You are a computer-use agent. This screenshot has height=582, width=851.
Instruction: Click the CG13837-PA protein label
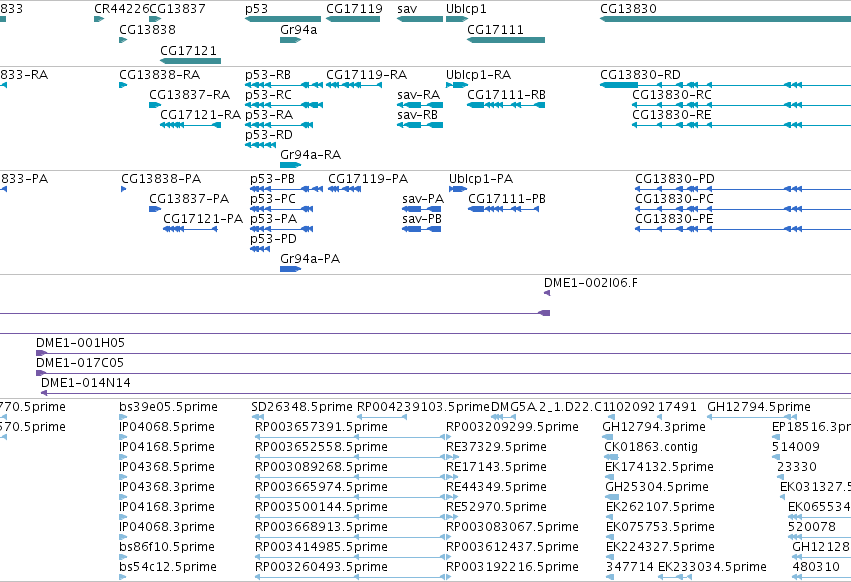pyautogui.click(x=189, y=199)
